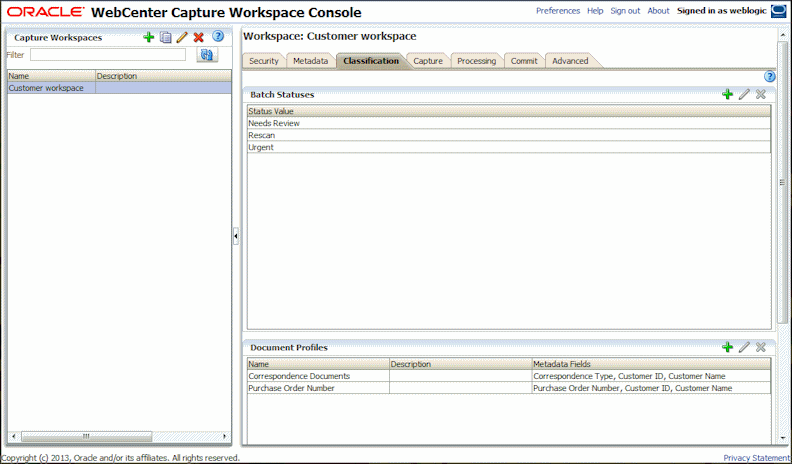Screen dimensions: 792x464
Task: Click the refresh filter icon
Action: click(207, 55)
